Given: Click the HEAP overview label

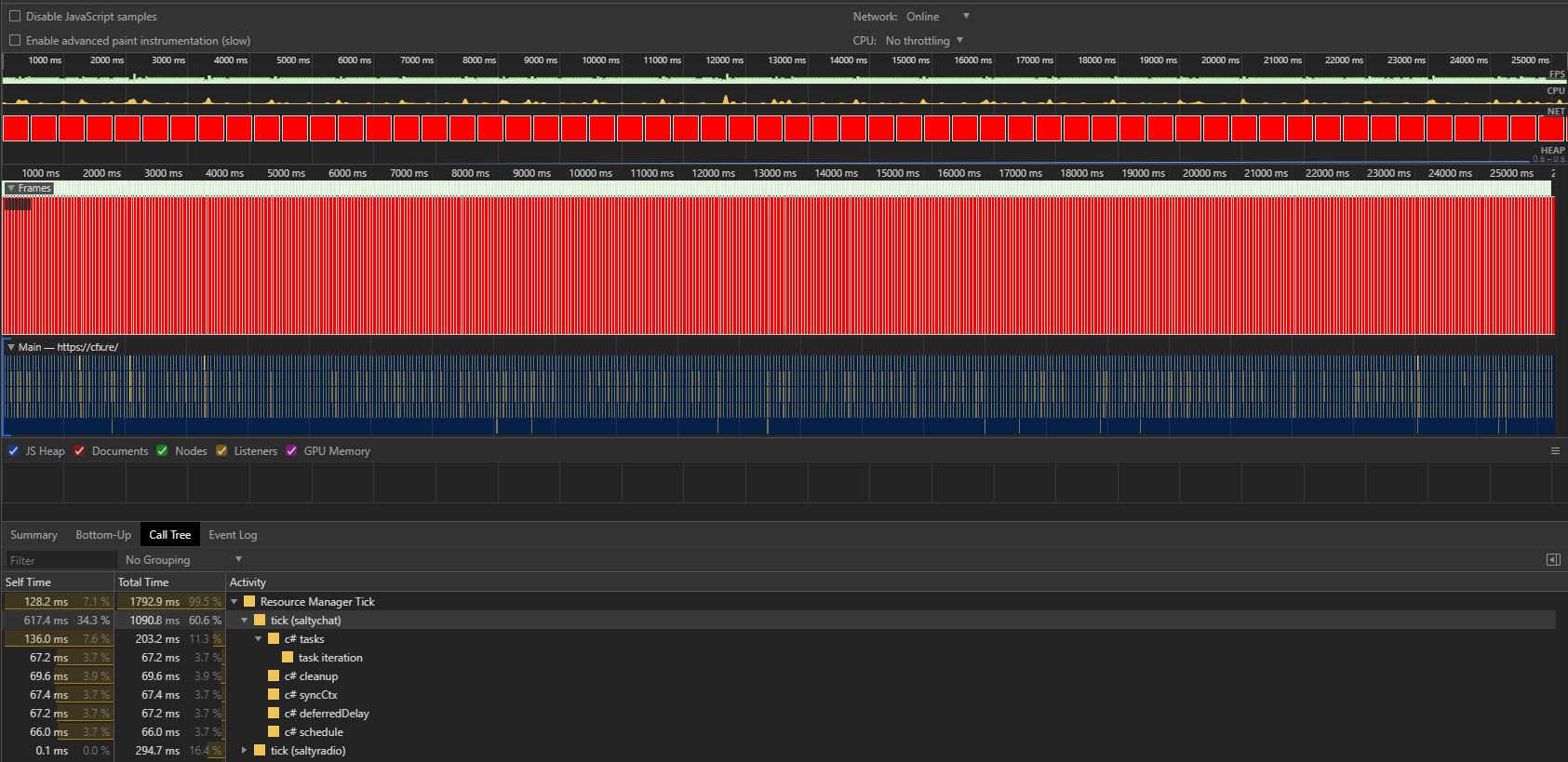Looking at the screenshot, I should [1552, 150].
